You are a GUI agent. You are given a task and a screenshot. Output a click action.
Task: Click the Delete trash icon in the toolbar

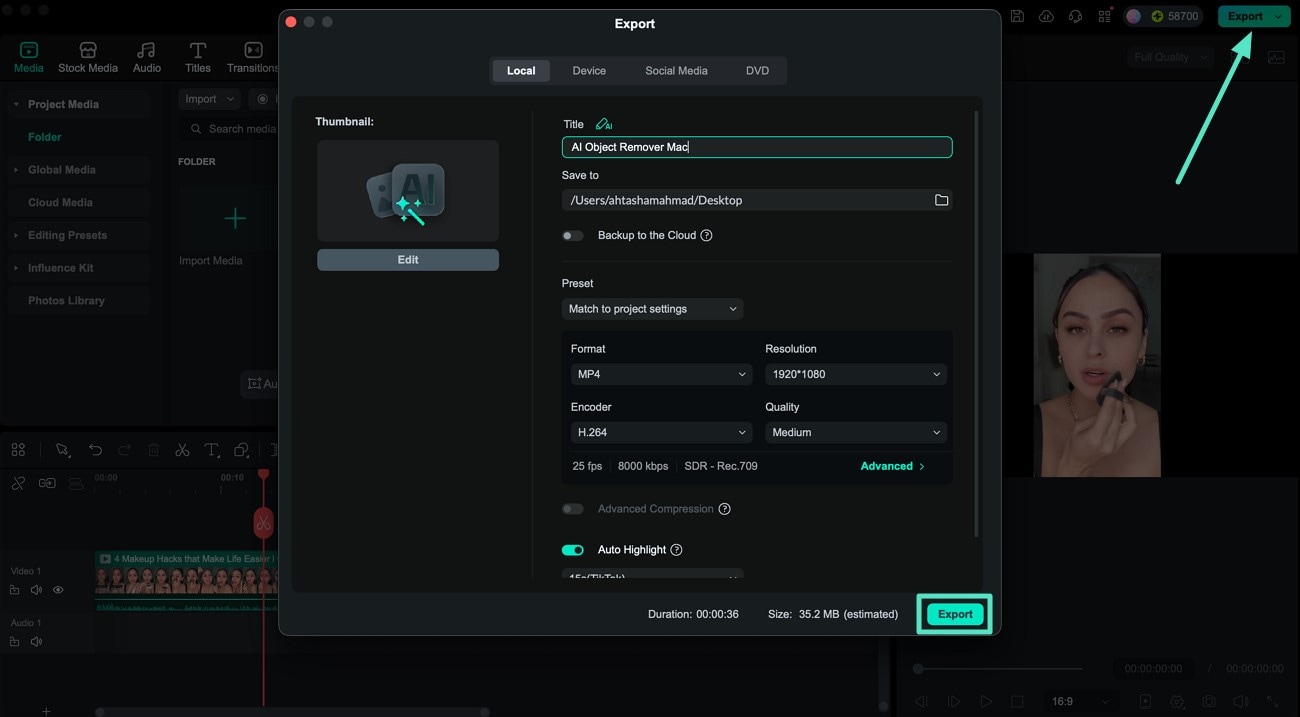[x=153, y=449]
